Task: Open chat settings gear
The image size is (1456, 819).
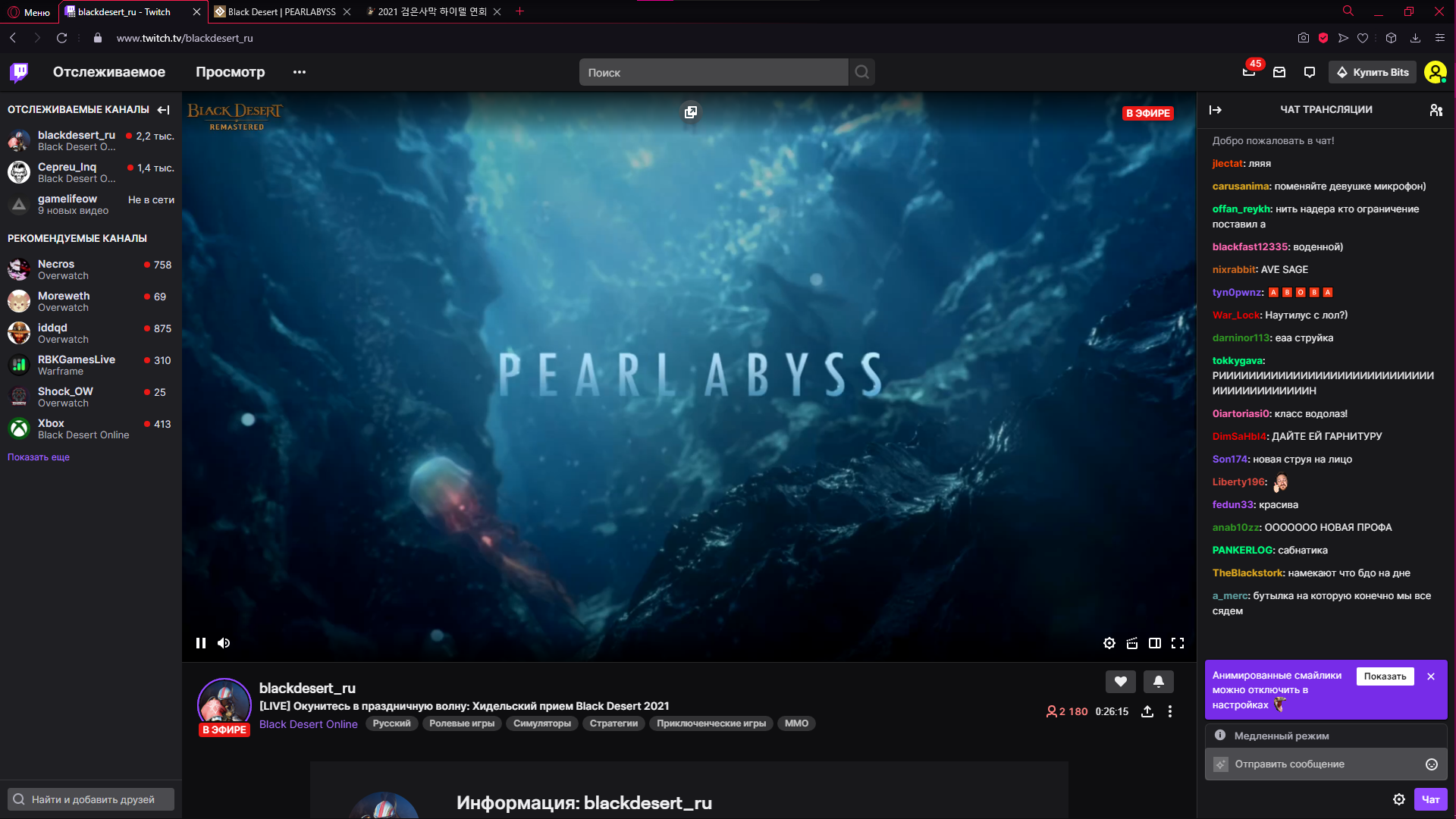Action: tap(1399, 799)
